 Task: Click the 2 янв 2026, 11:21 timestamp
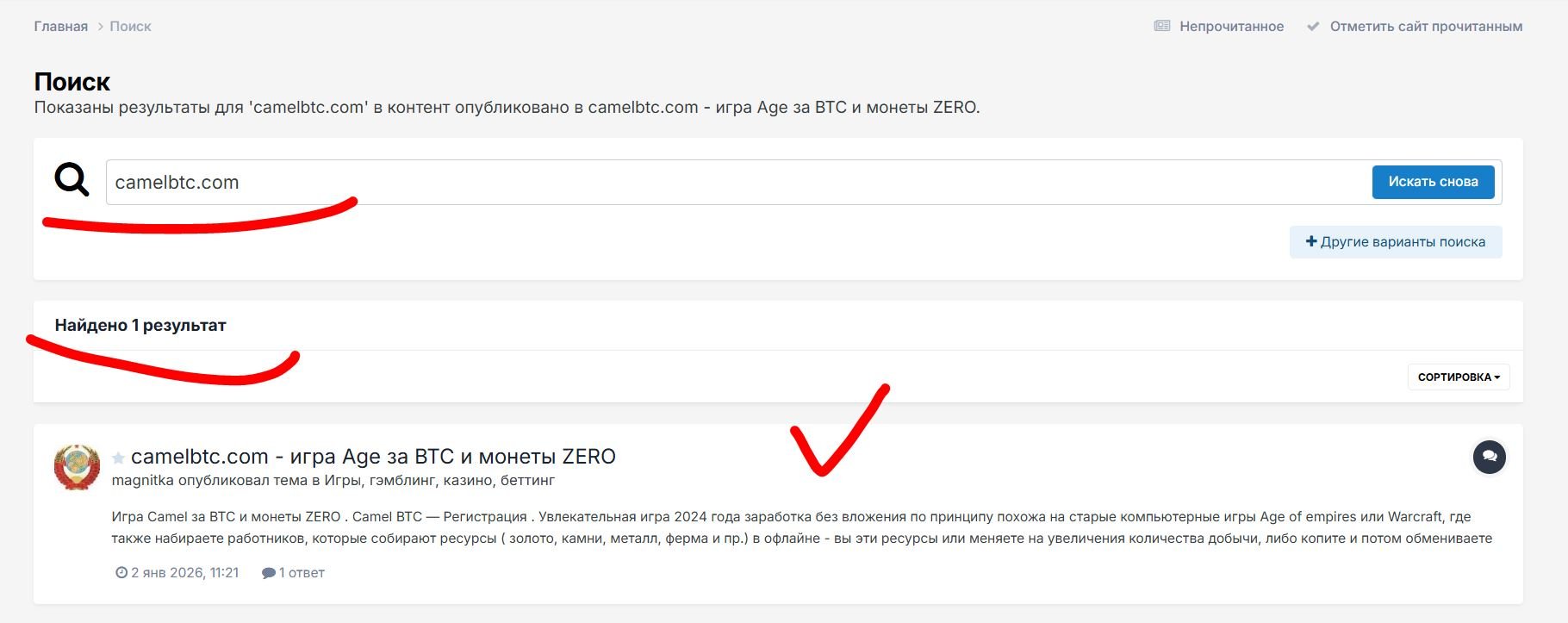point(184,572)
